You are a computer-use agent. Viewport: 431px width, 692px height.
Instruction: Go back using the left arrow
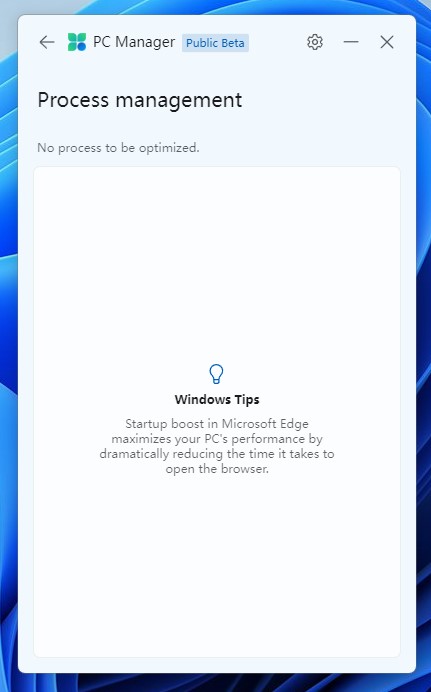pyautogui.click(x=47, y=42)
